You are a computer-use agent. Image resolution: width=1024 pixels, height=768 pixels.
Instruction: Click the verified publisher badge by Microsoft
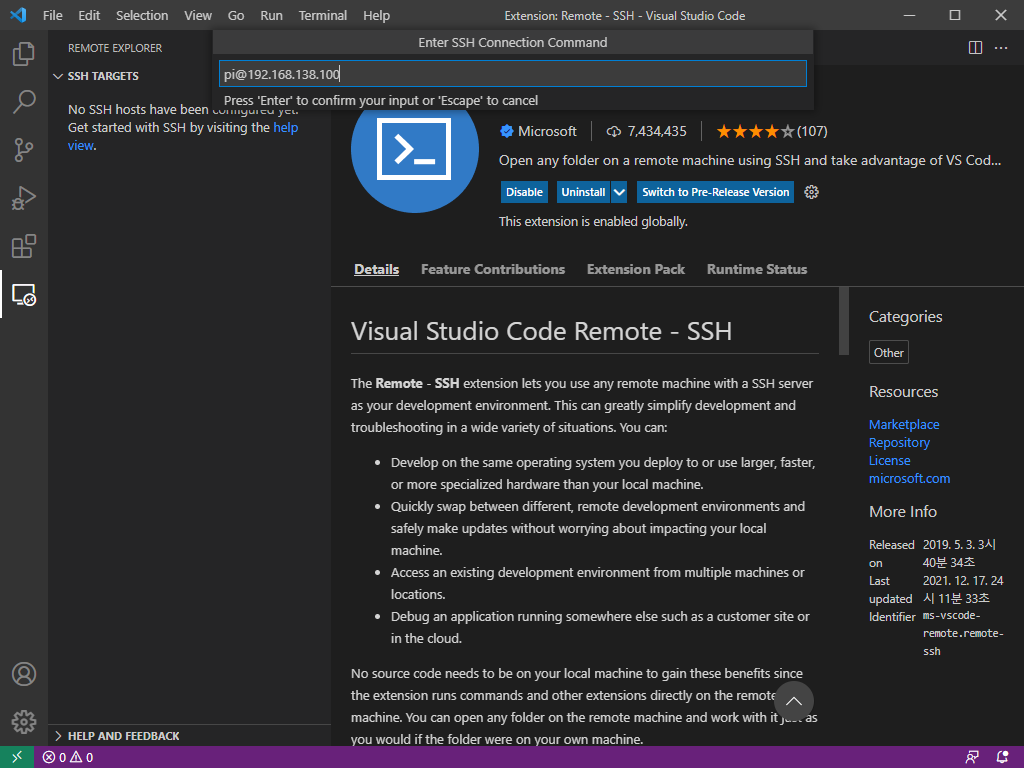(506, 131)
